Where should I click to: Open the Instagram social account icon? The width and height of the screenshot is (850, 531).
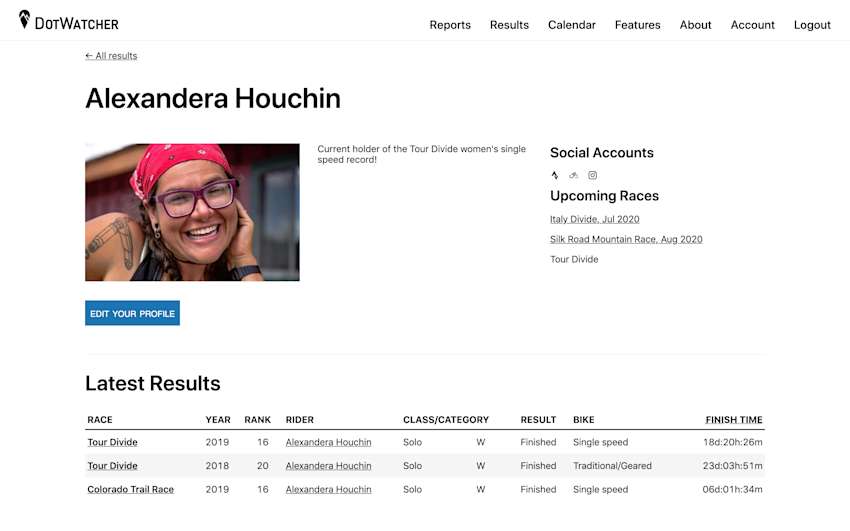pyautogui.click(x=593, y=175)
